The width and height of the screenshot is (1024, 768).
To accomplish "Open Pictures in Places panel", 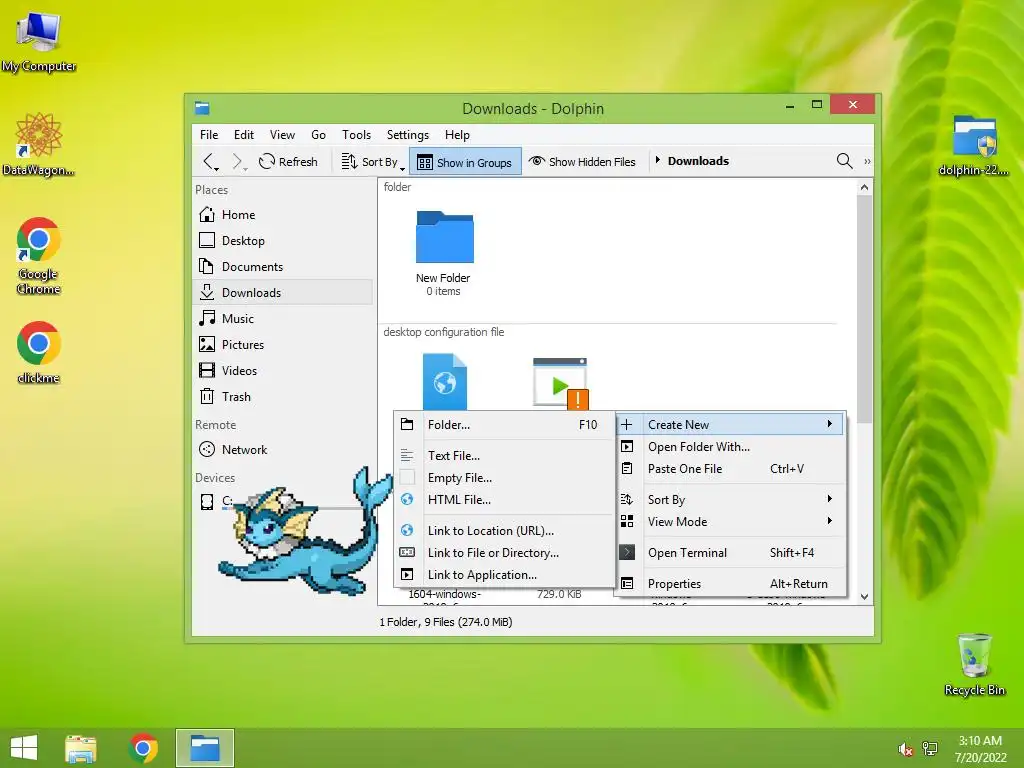I will coord(283,344).
